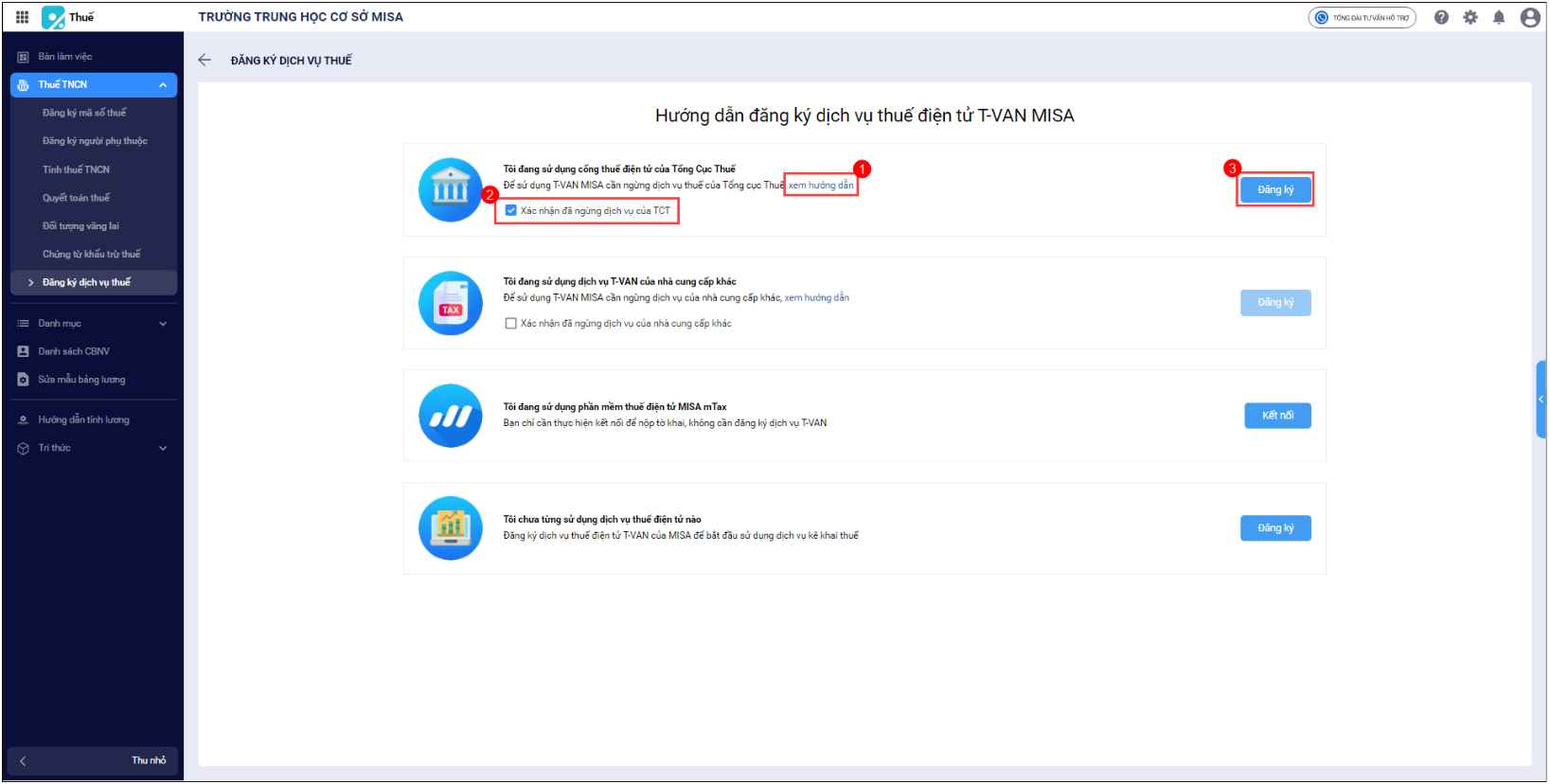Click the heading Hướng dẫn đăng ký dịch vụ thuế điện tử
The image size is (1550, 784).
coord(864,116)
